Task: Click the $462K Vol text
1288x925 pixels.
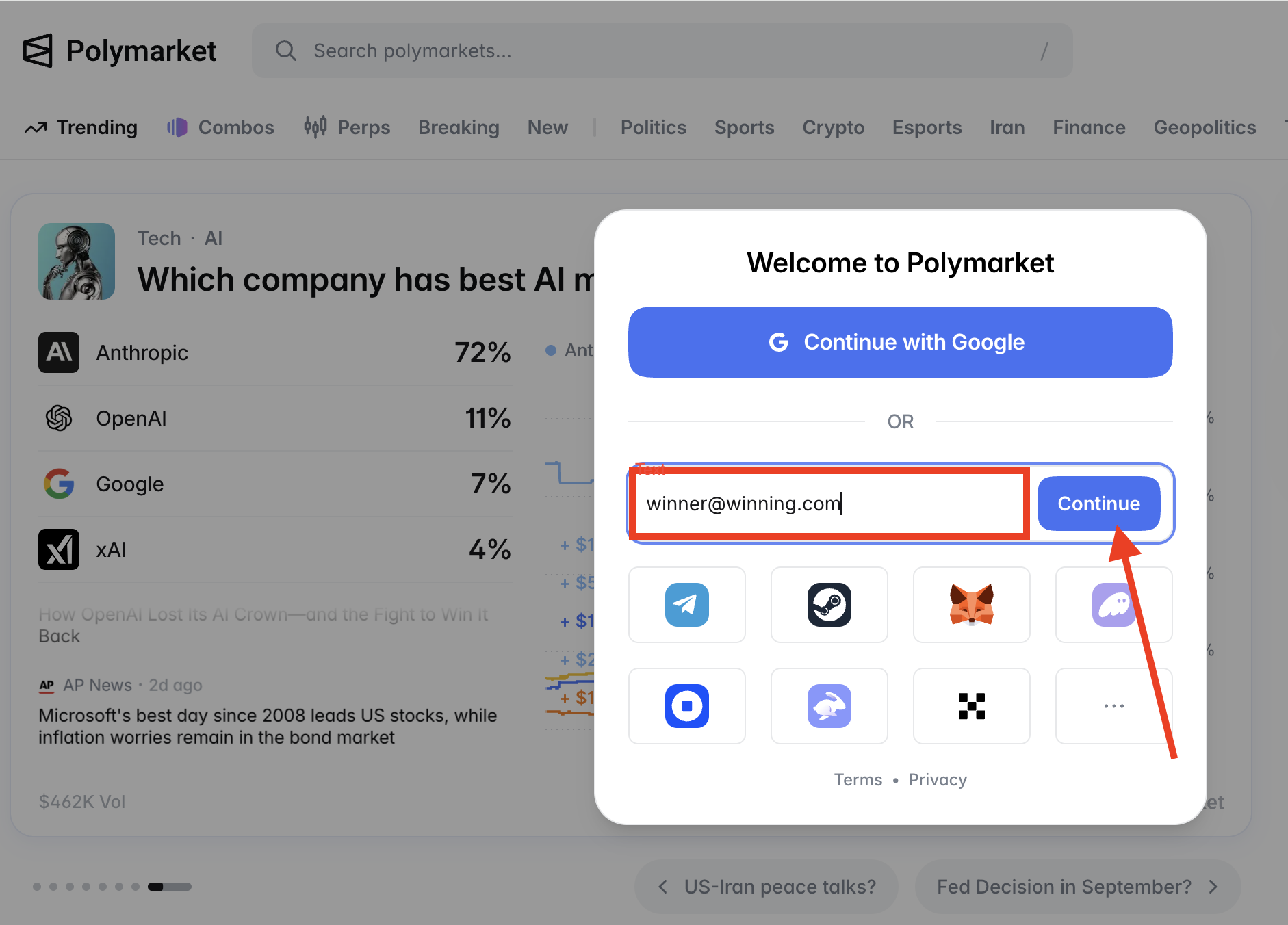Action: [82, 802]
